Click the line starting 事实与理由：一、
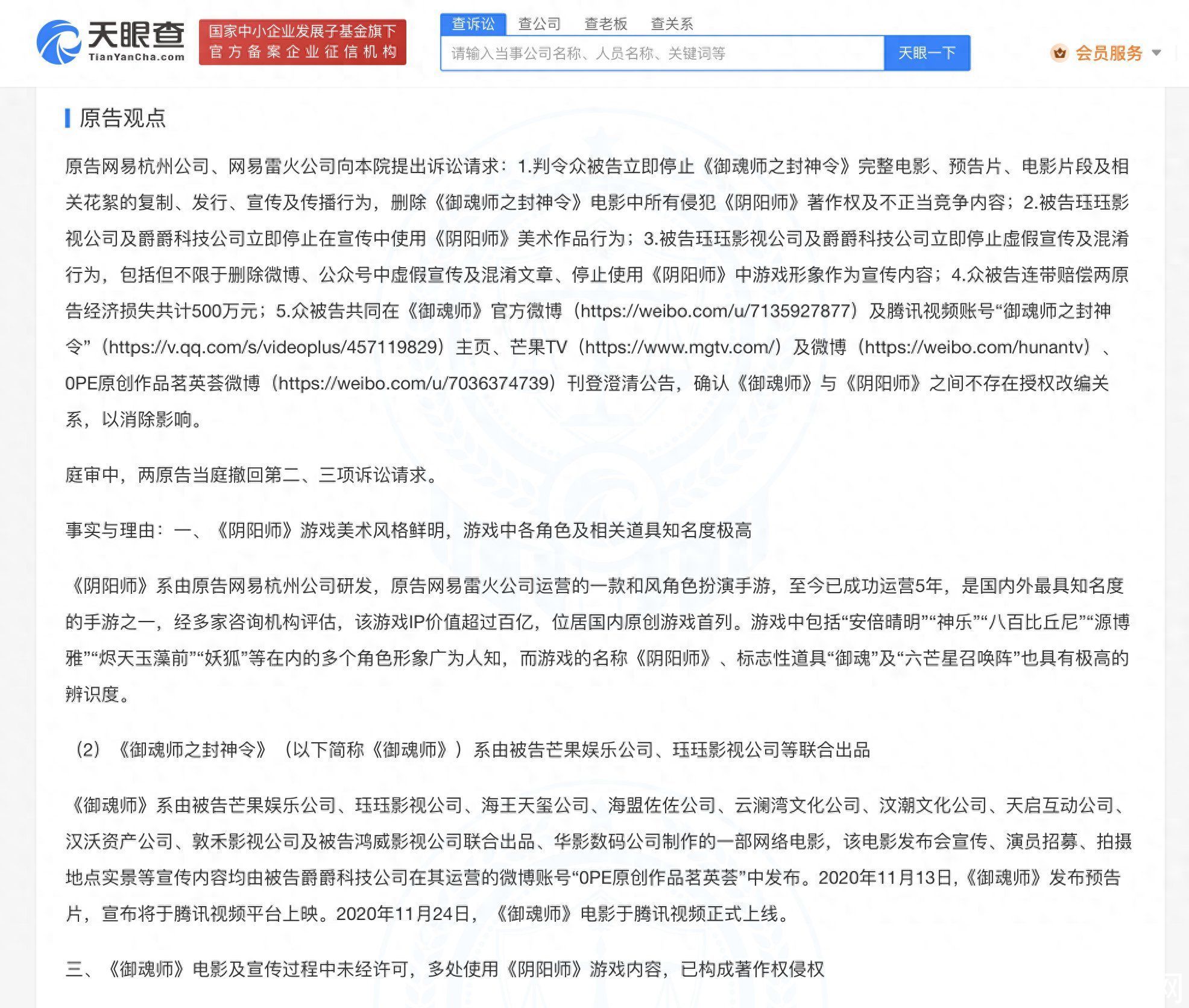The height and width of the screenshot is (1008, 1189). point(409,531)
